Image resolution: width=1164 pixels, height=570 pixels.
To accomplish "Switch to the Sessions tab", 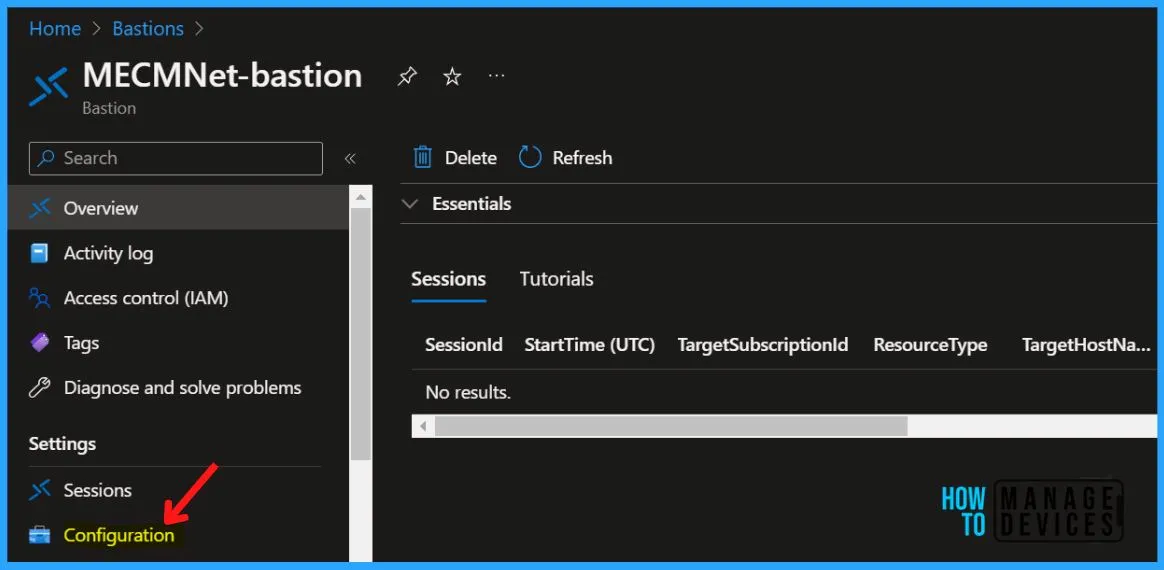I will coord(448,279).
